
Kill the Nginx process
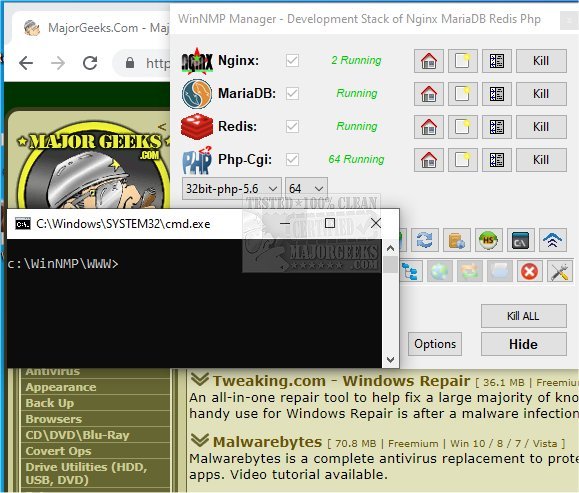pos(541,61)
